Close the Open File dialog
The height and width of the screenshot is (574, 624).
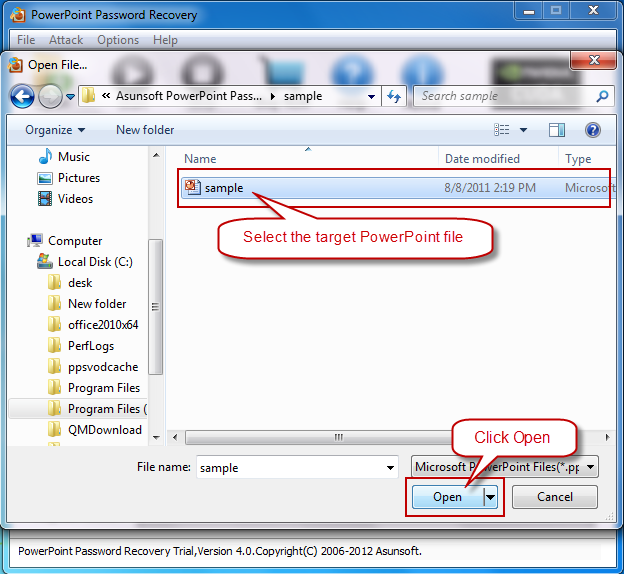pos(594,60)
